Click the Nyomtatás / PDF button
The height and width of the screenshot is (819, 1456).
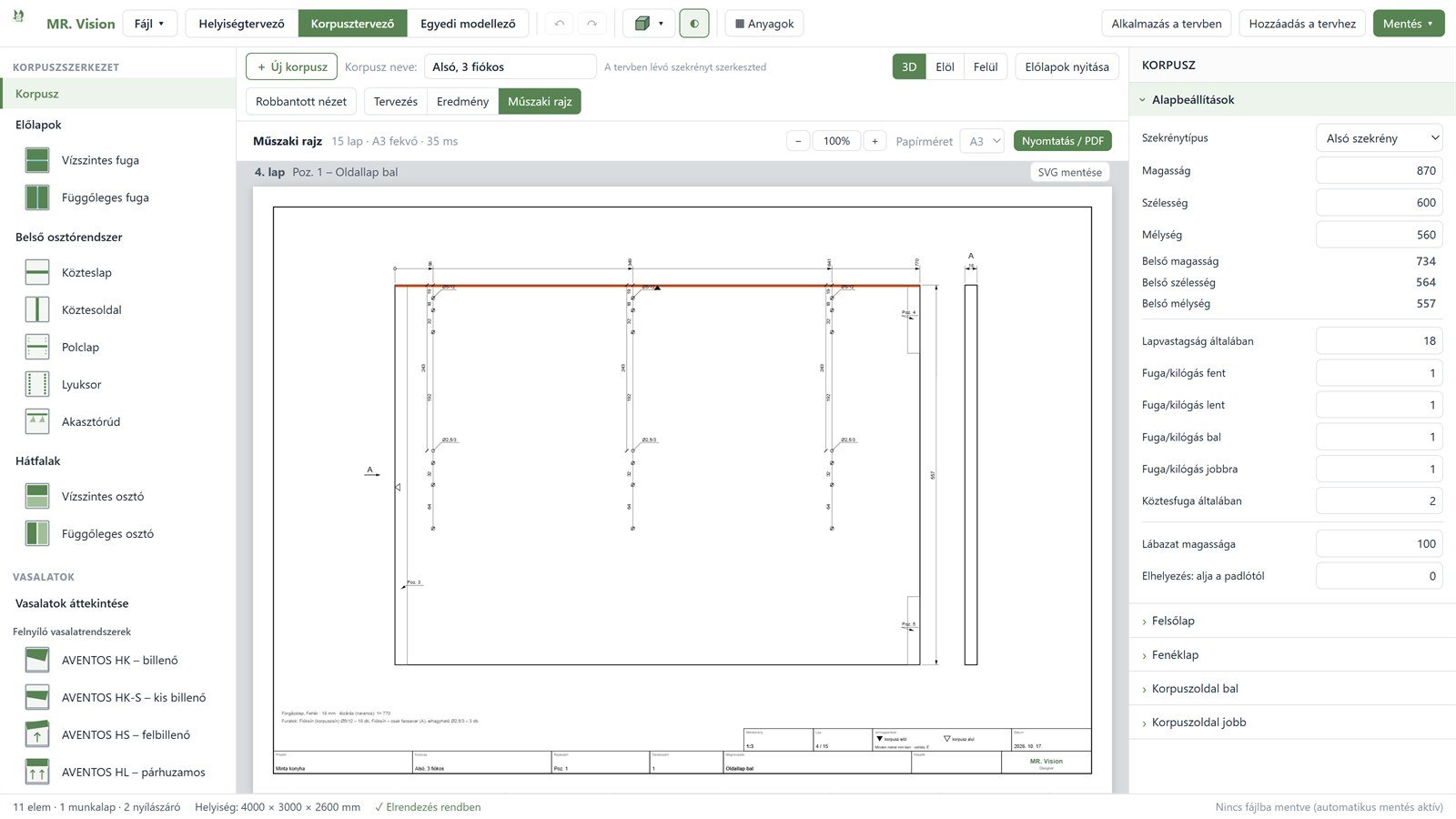coord(1062,141)
